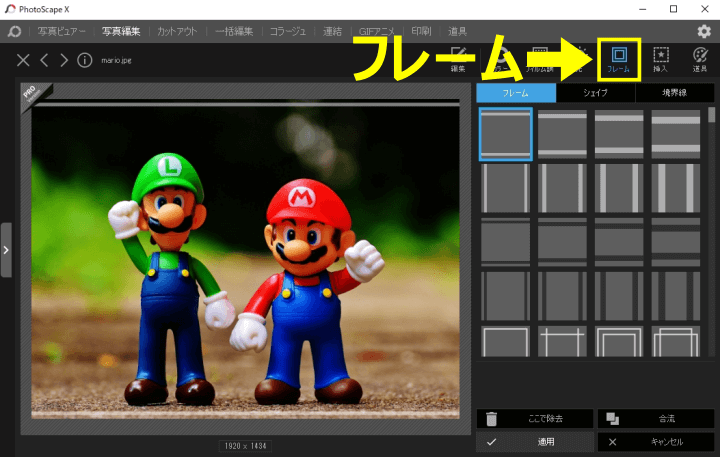
Task: Choose the thinnest dark vertical-bar frame thumbnail
Action: [x=506, y=296]
